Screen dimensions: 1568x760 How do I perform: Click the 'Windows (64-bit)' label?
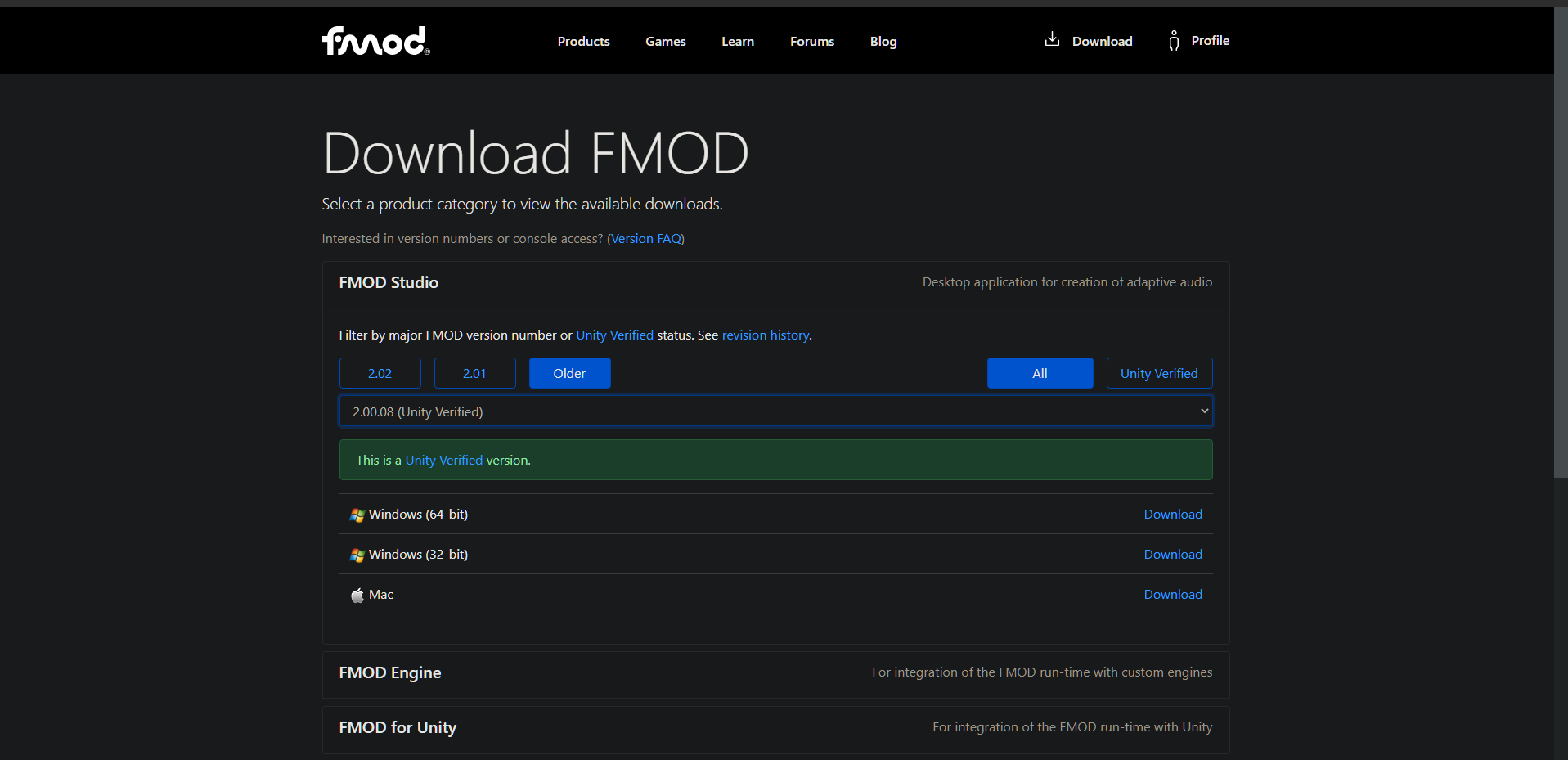pyautogui.click(x=418, y=515)
